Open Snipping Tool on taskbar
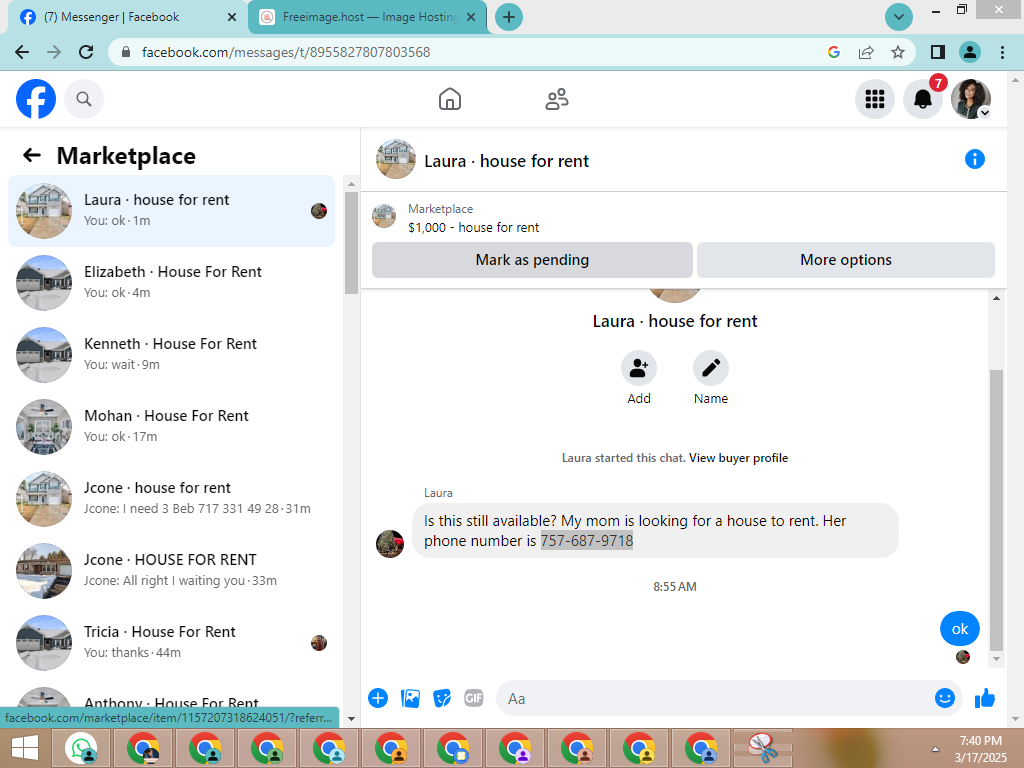The height and width of the screenshot is (768, 1024). pyautogui.click(x=763, y=748)
